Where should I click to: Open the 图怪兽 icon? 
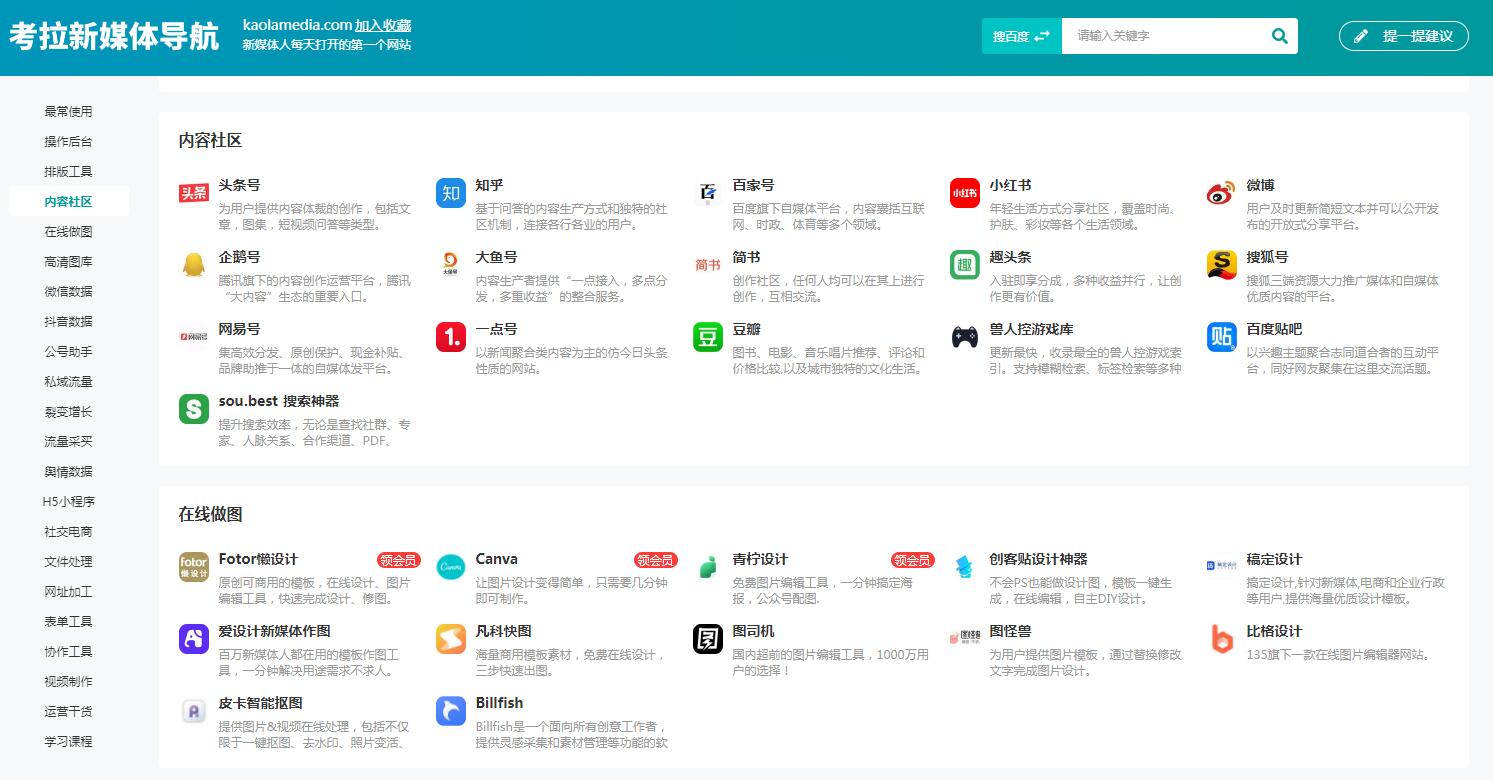pos(965,639)
